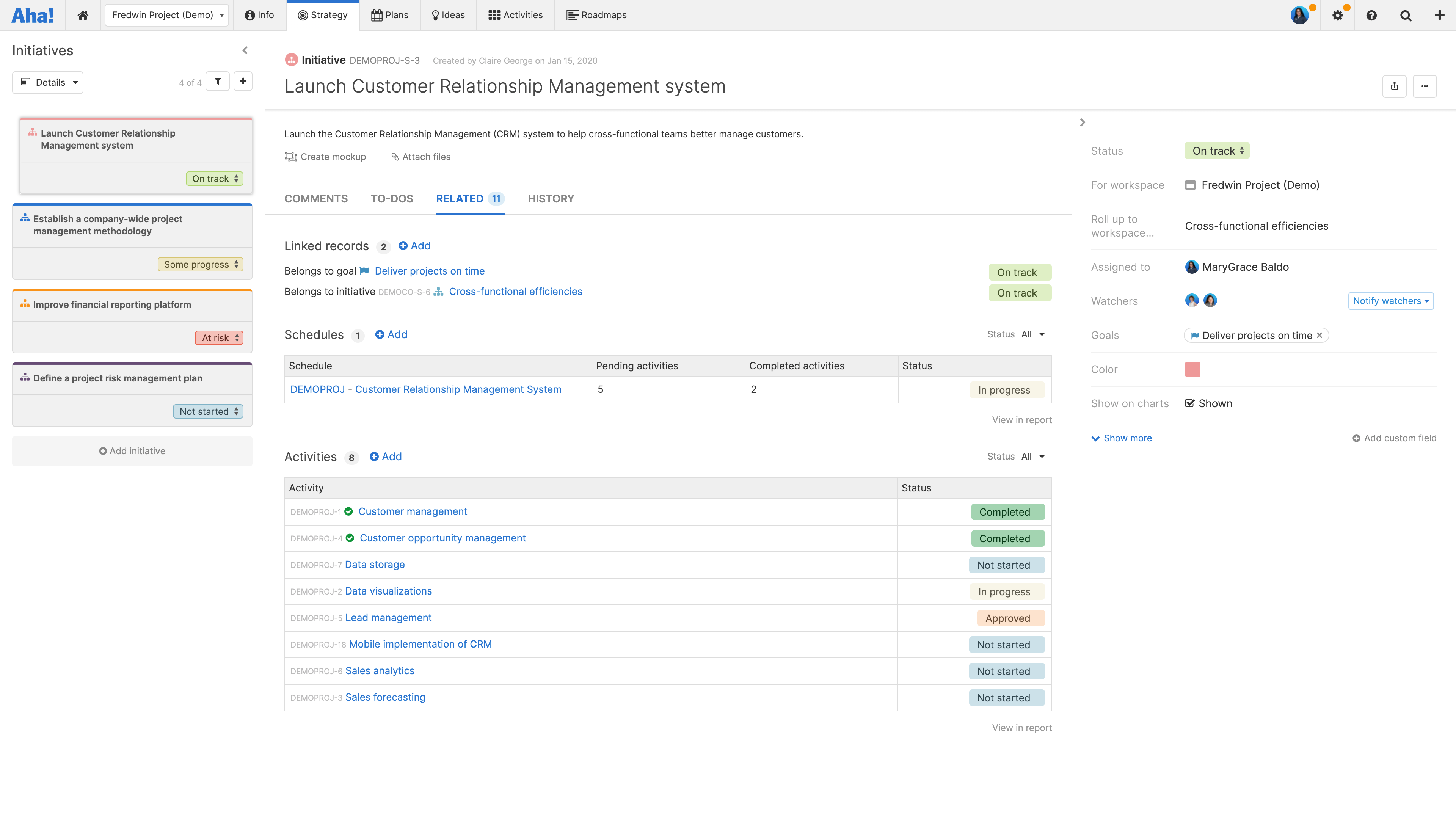Open the Details view dropdown
The image size is (1456, 819).
pos(48,83)
